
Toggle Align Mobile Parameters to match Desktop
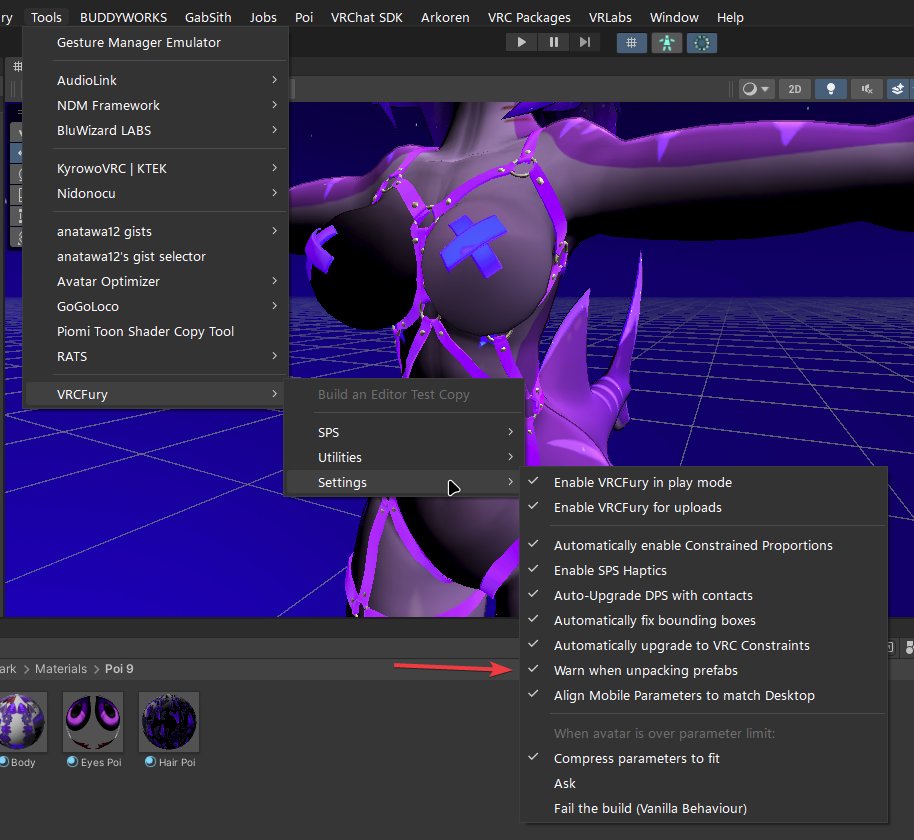(x=704, y=696)
